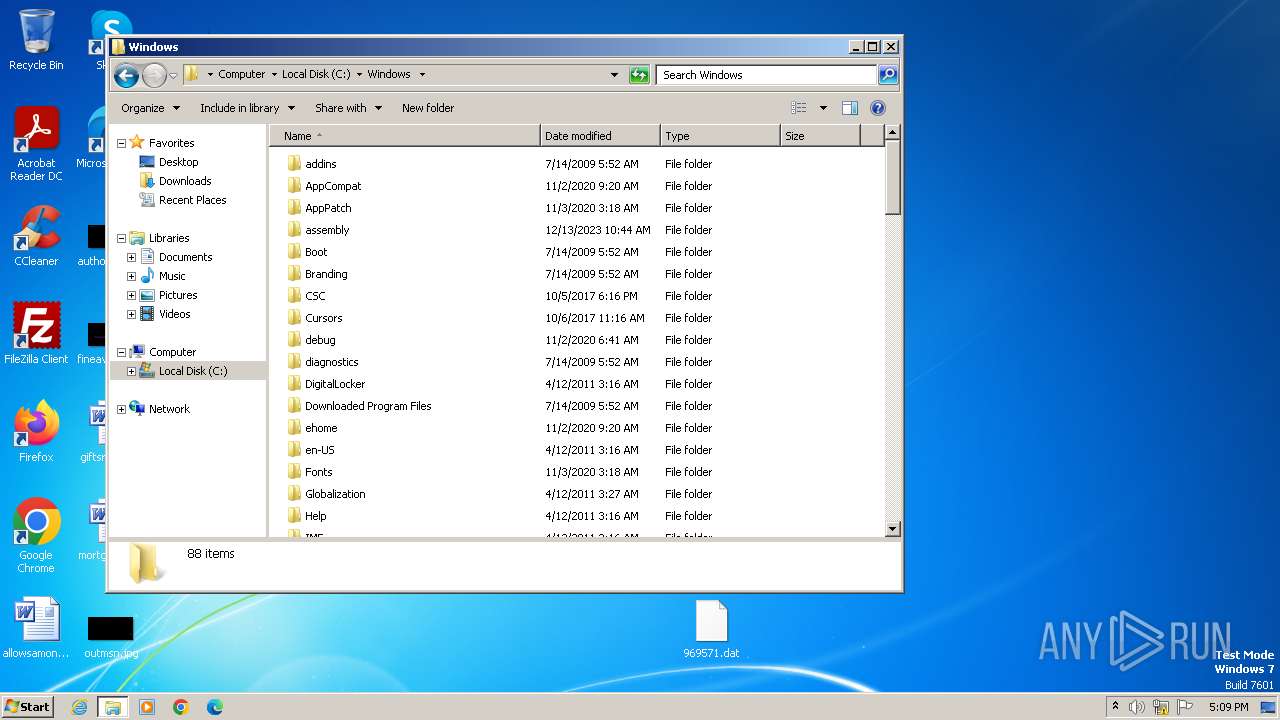Click the file list scroll up arrow
This screenshot has width=1280, height=720.
point(893,133)
